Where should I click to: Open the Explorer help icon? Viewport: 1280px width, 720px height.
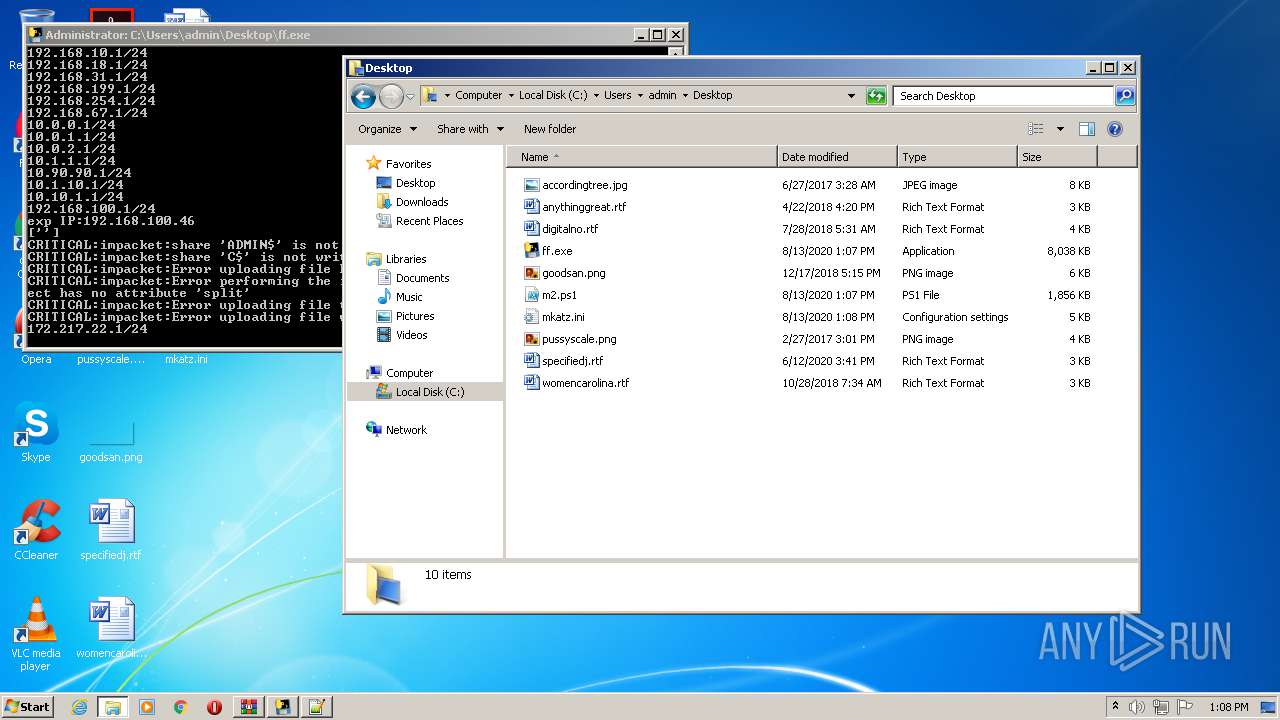click(1115, 129)
